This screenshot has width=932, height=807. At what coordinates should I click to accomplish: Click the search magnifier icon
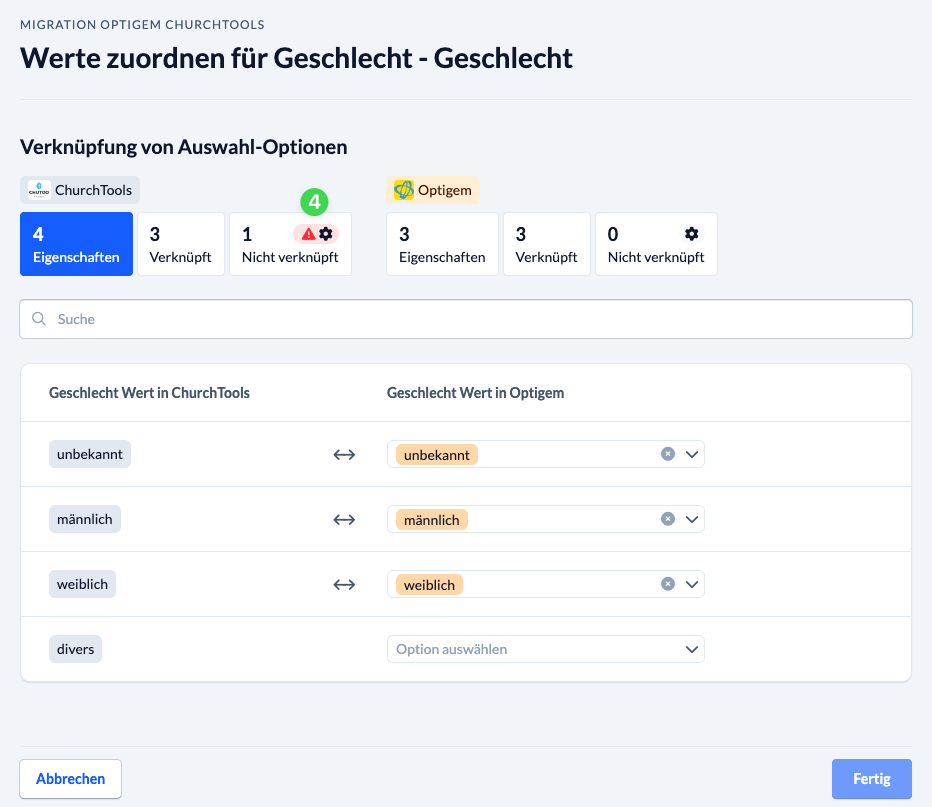(39, 319)
